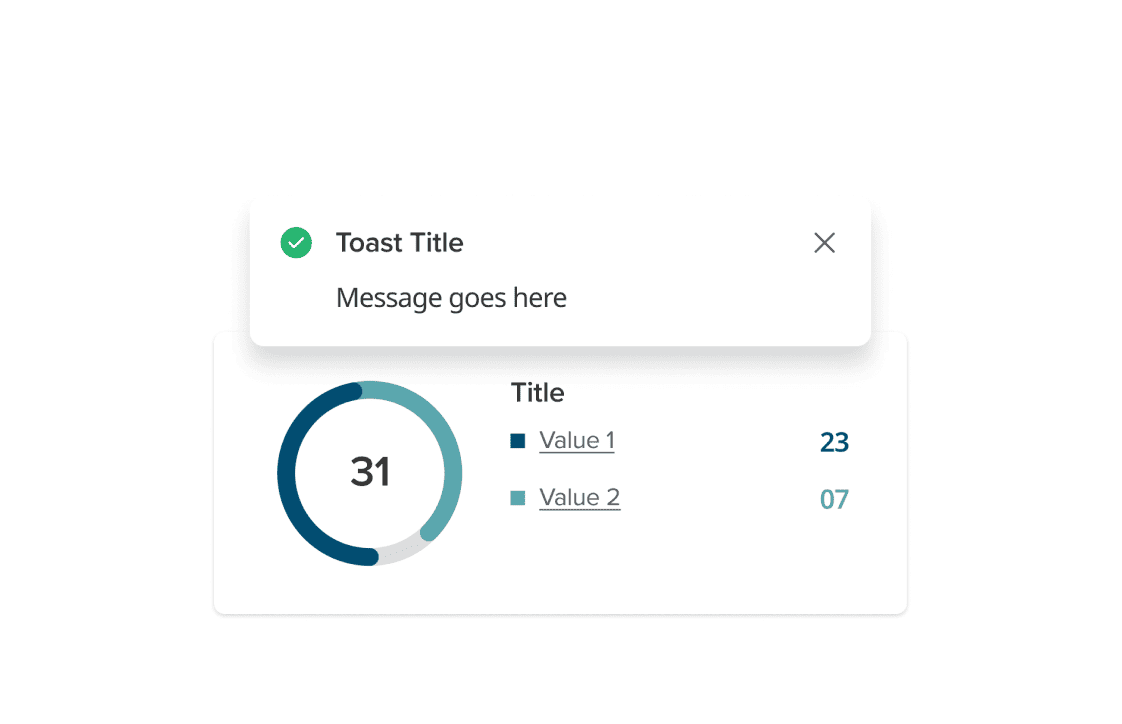The height and width of the screenshot is (724, 1122).
Task: Click the chart card Title heading
Action: tap(538, 393)
